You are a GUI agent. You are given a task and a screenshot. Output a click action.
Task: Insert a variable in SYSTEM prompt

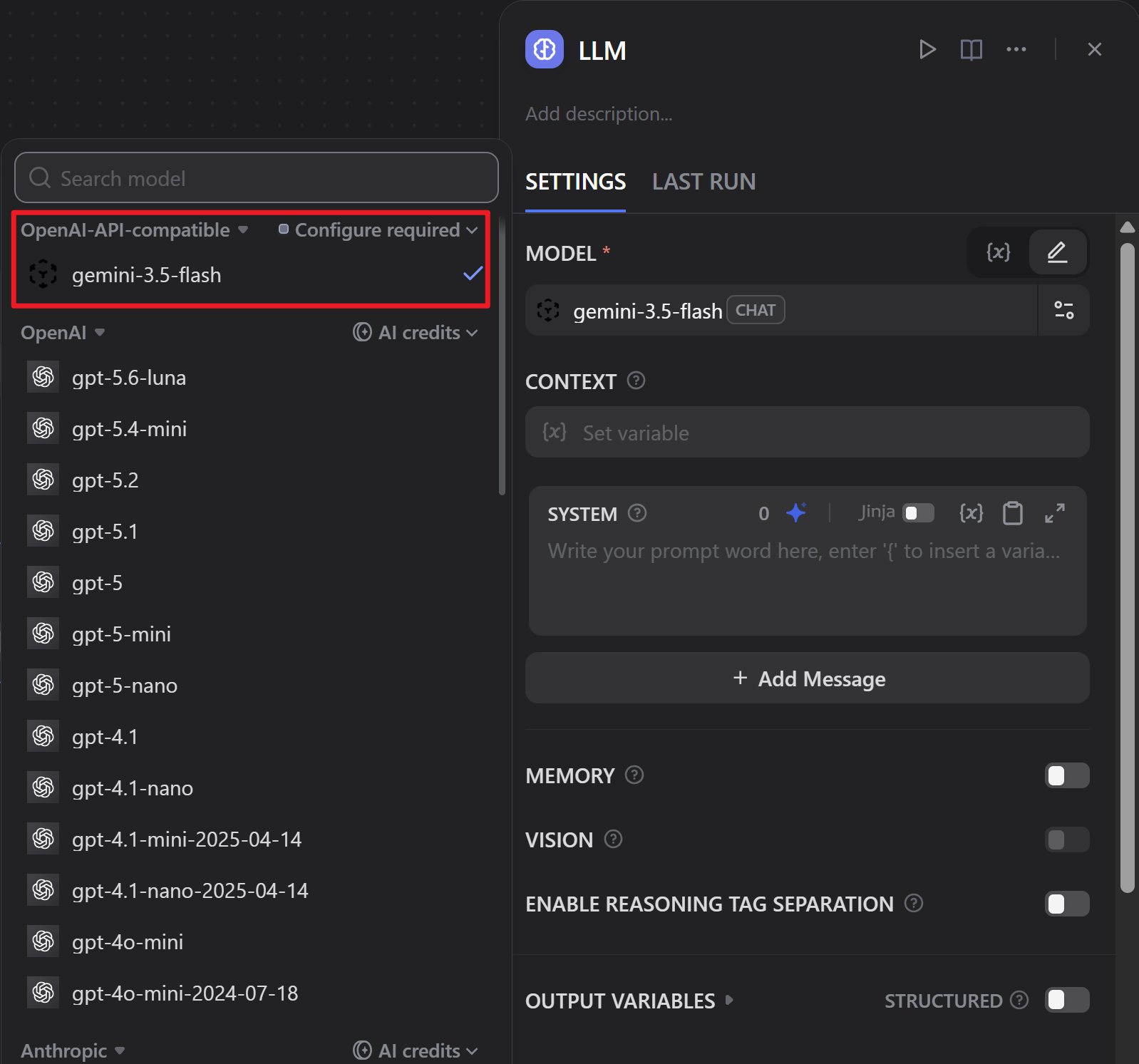point(971,513)
